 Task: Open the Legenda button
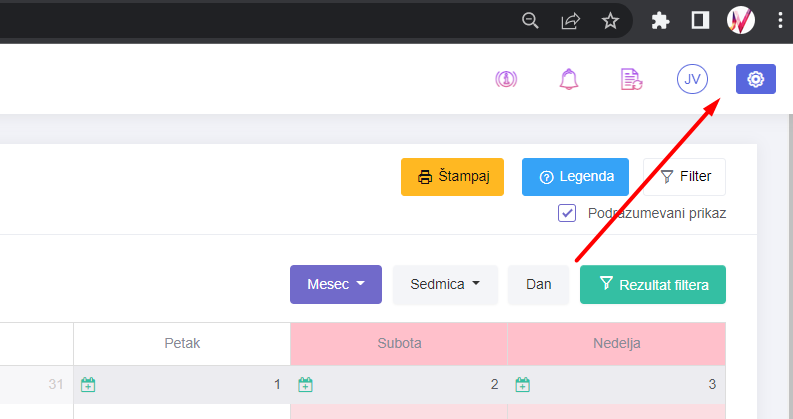(x=575, y=176)
